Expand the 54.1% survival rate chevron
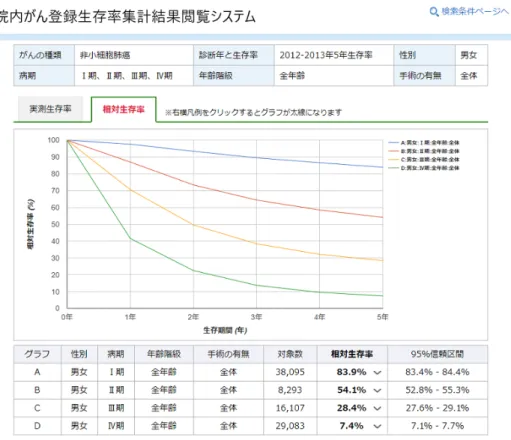The height and width of the screenshot is (440, 511). click(x=377, y=391)
